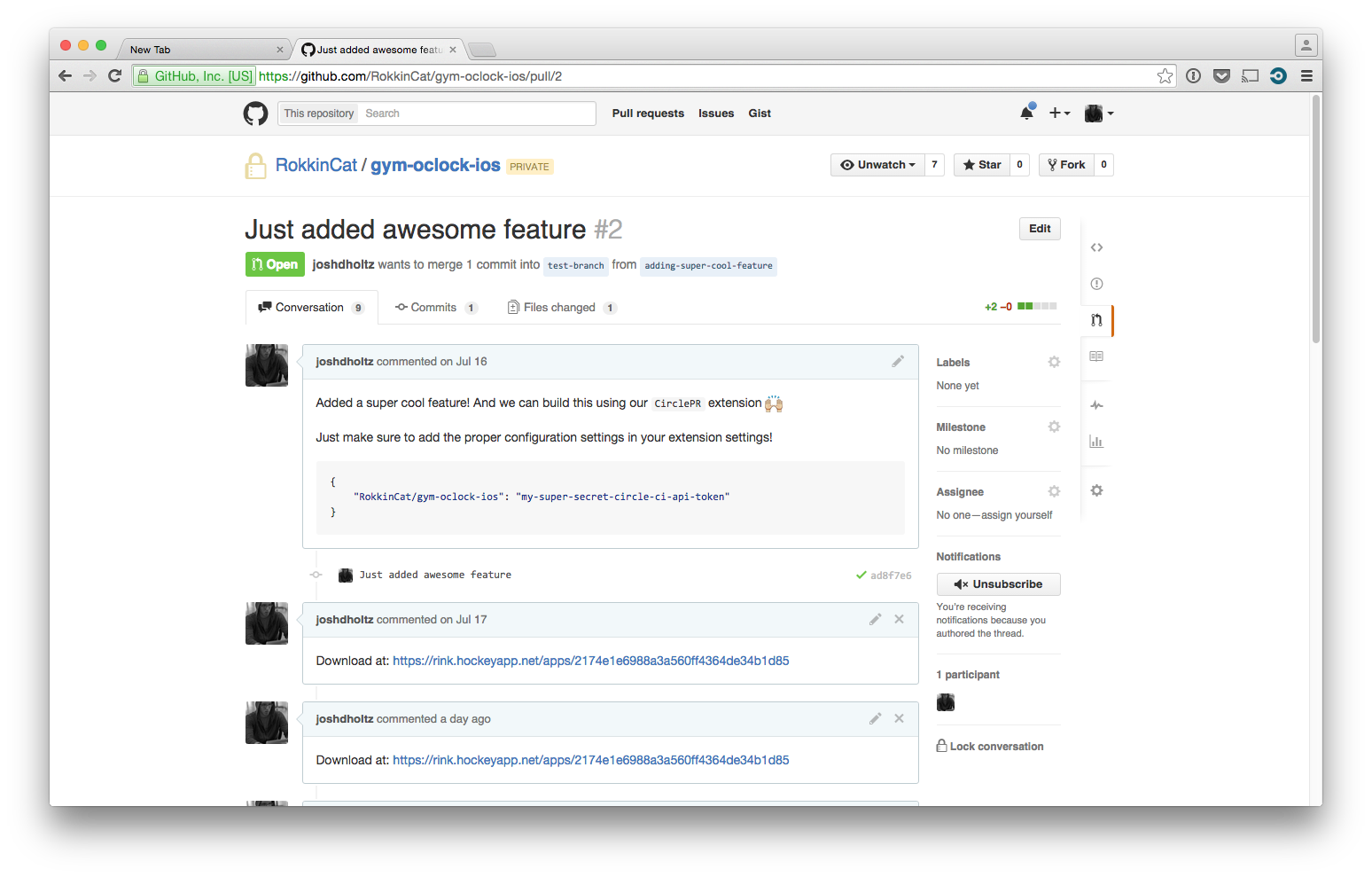Viewport: 1372px width, 877px height.
Task: Click joshdholtz username in Jul 16 comment header
Action: pyautogui.click(x=345, y=362)
